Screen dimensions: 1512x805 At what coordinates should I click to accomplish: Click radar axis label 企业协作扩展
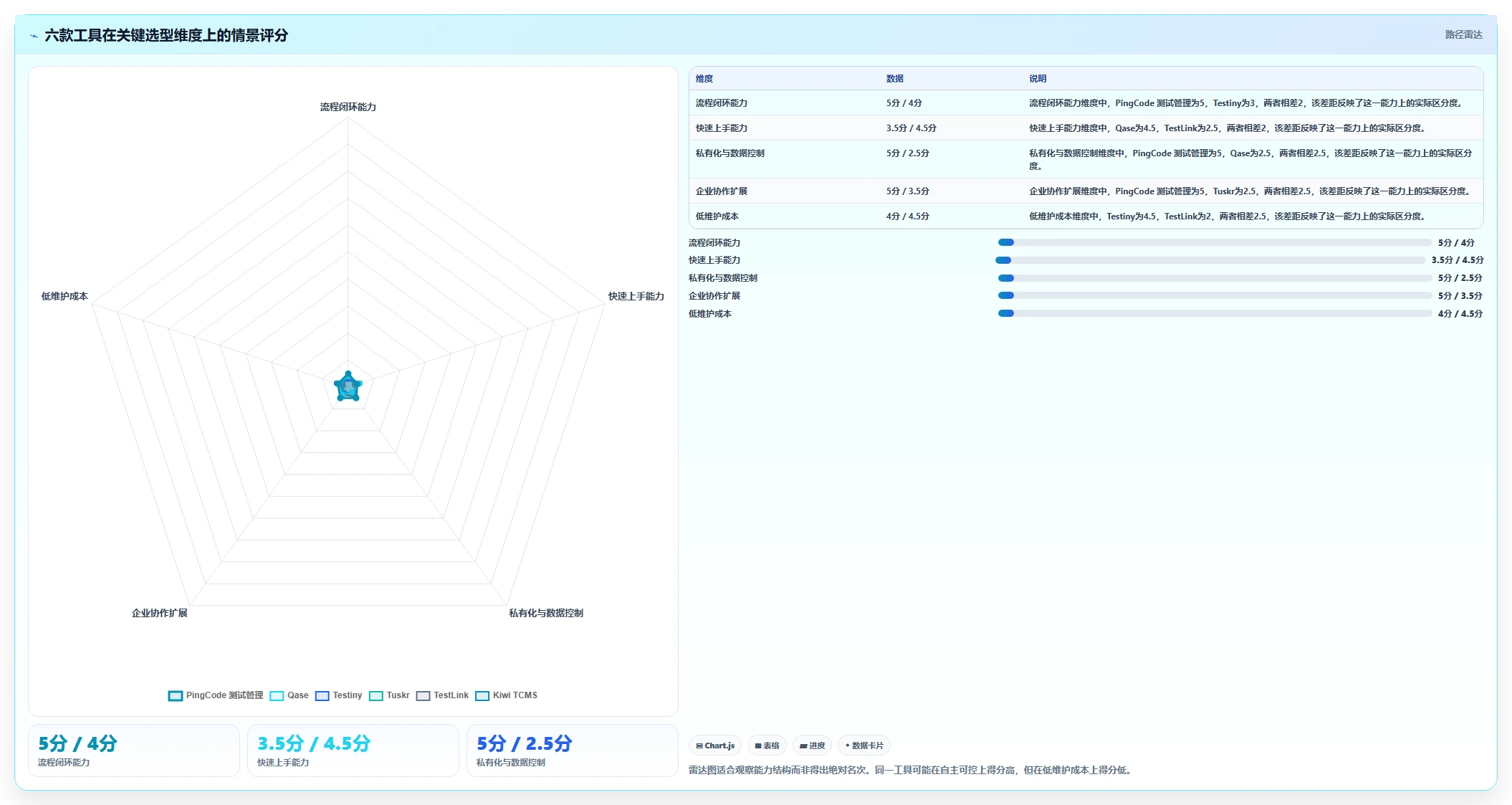[160, 613]
